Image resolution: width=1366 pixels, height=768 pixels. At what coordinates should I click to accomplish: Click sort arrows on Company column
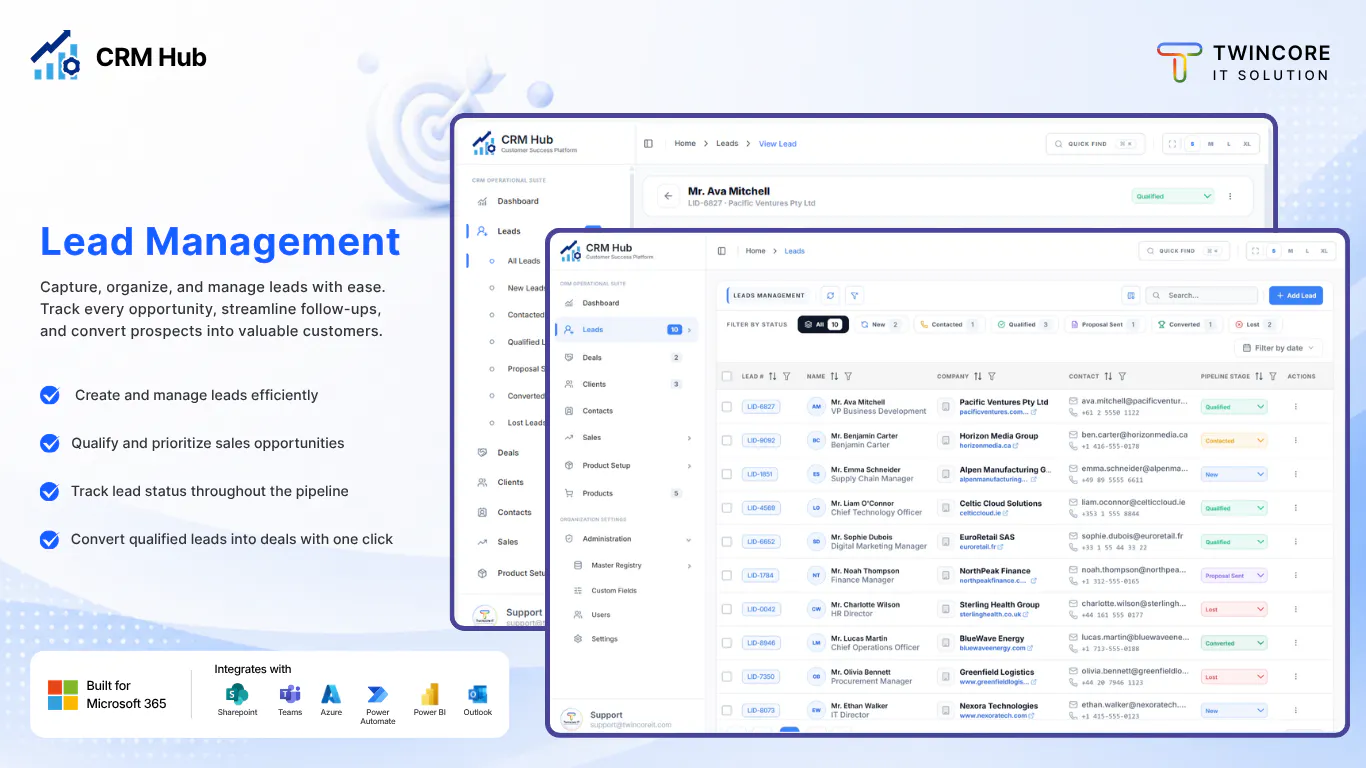pos(978,376)
